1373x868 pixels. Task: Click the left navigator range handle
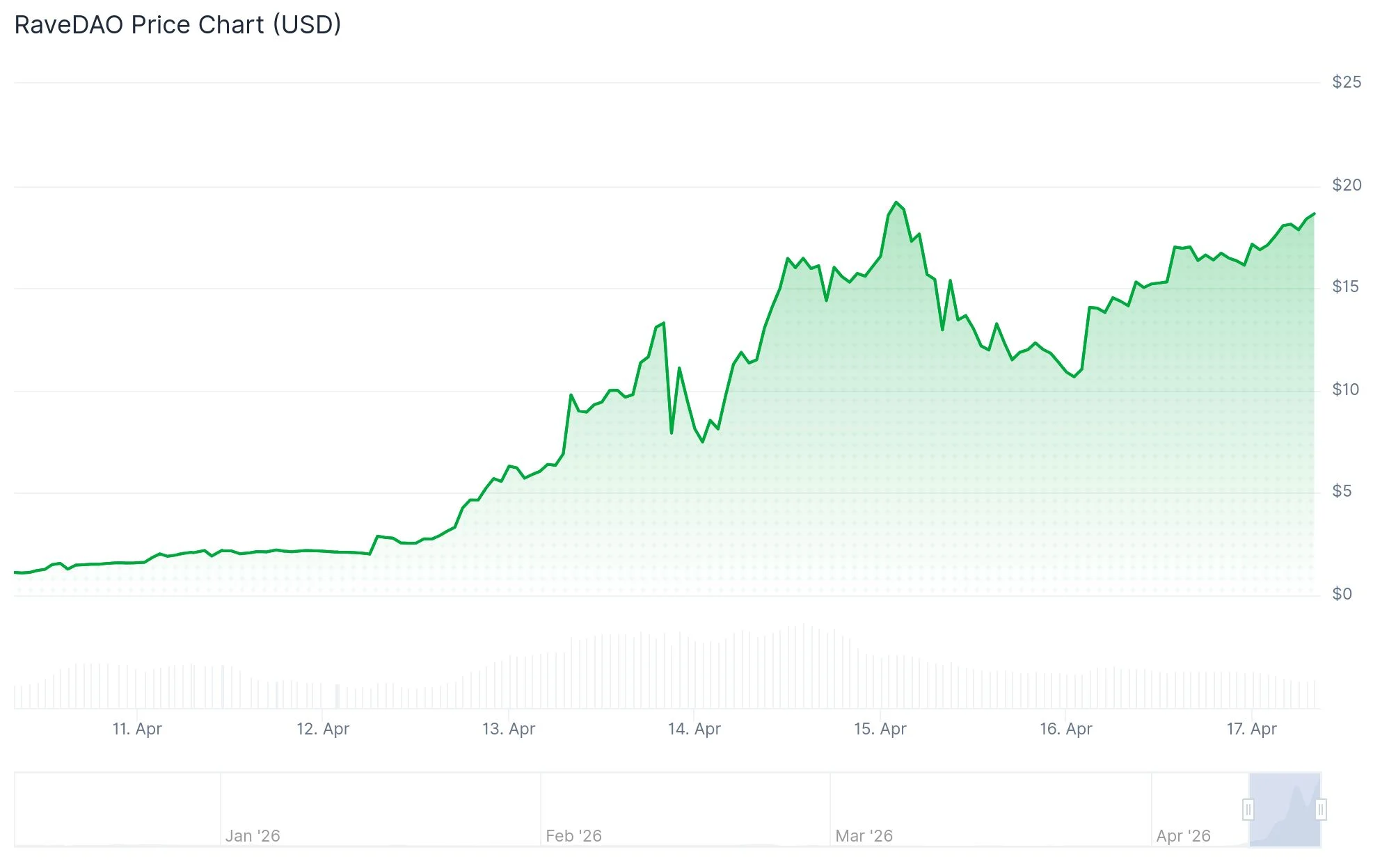coord(1248,810)
